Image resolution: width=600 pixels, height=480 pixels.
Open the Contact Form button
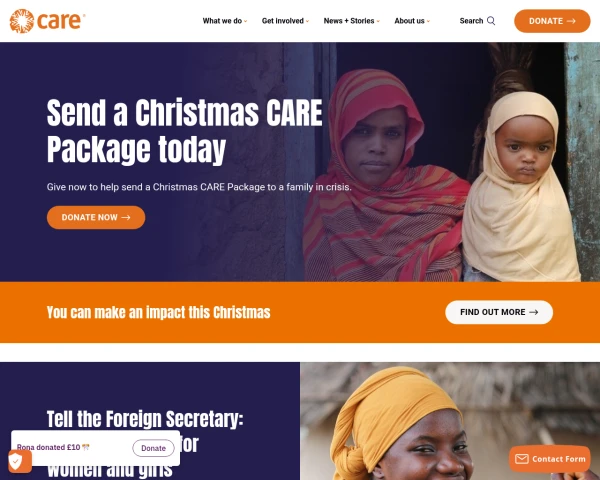click(x=550, y=459)
